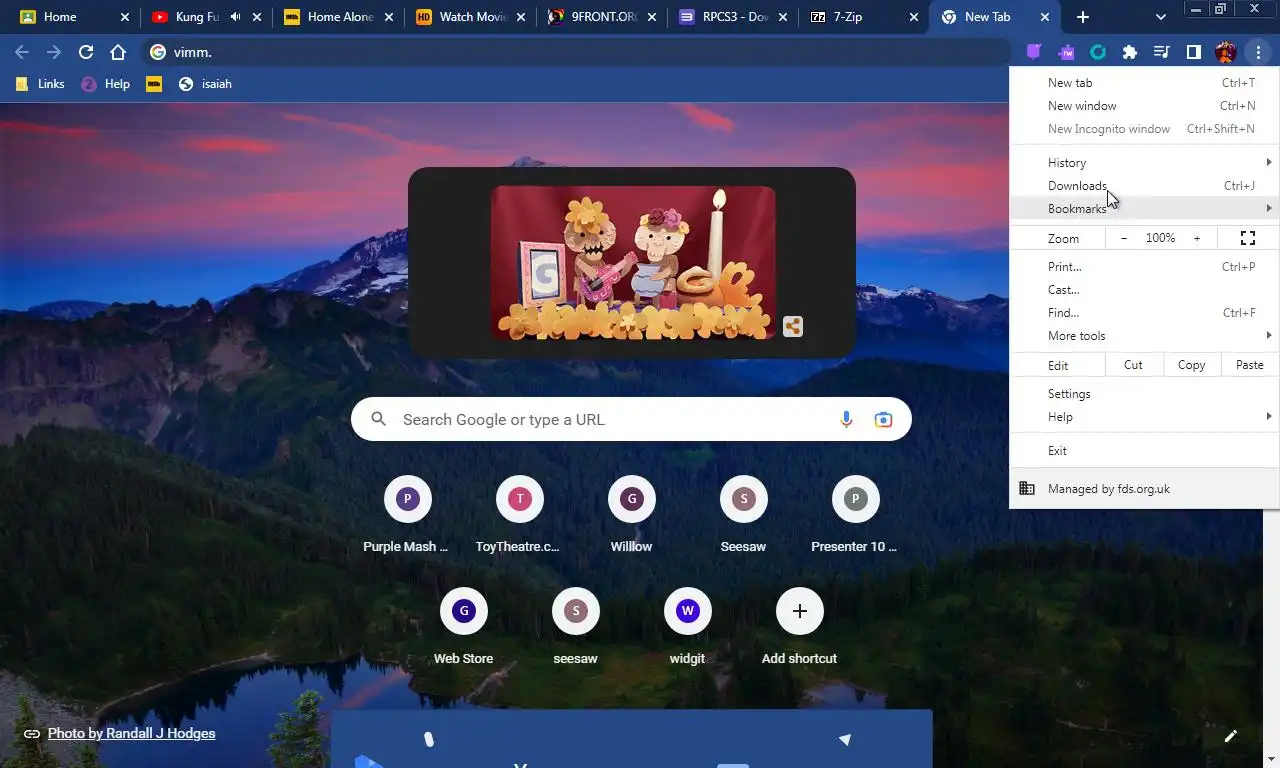Expand the Help submenu in Chrome menu
This screenshot has width=1280, height=768.
click(1144, 417)
